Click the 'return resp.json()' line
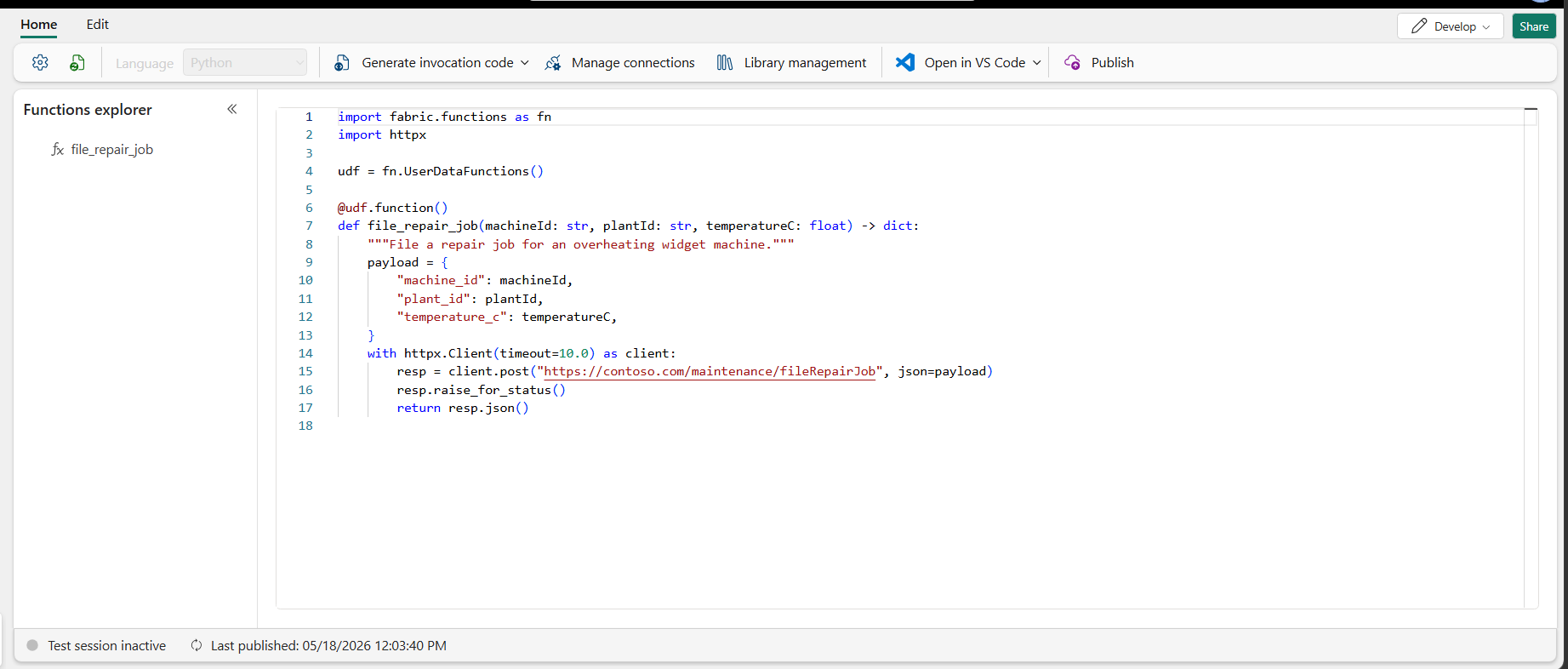The width and height of the screenshot is (1568, 669). [463, 408]
